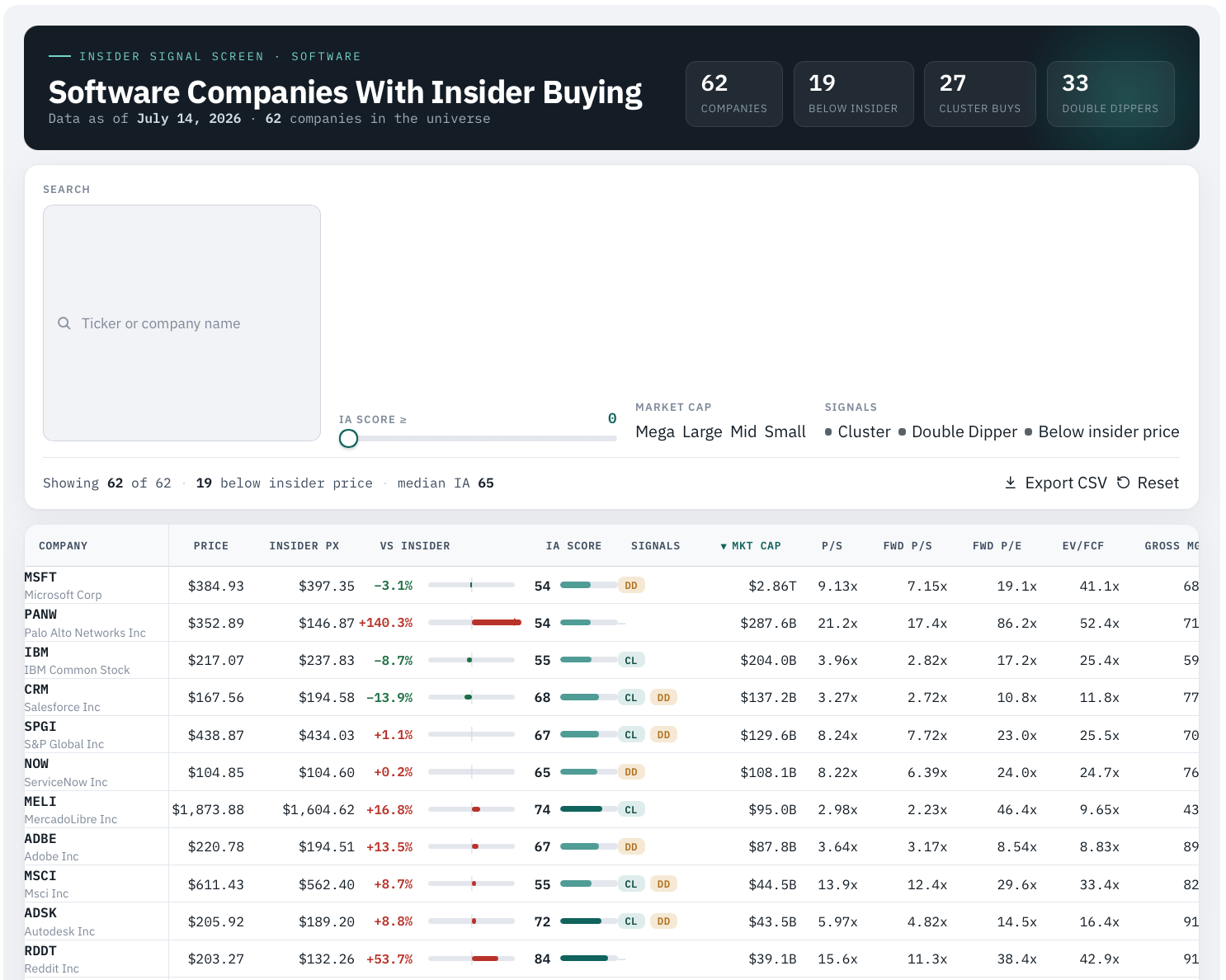Image resolution: width=1226 pixels, height=980 pixels.
Task: Enable the Below insider price filter
Action: coord(1102,431)
